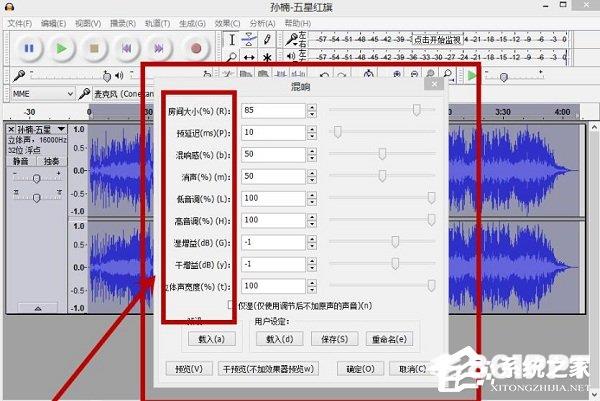Click the 重命名(e) rename button
The width and height of the screenshot is (600, 401).
pyautogui.click(x=389, y=339)
